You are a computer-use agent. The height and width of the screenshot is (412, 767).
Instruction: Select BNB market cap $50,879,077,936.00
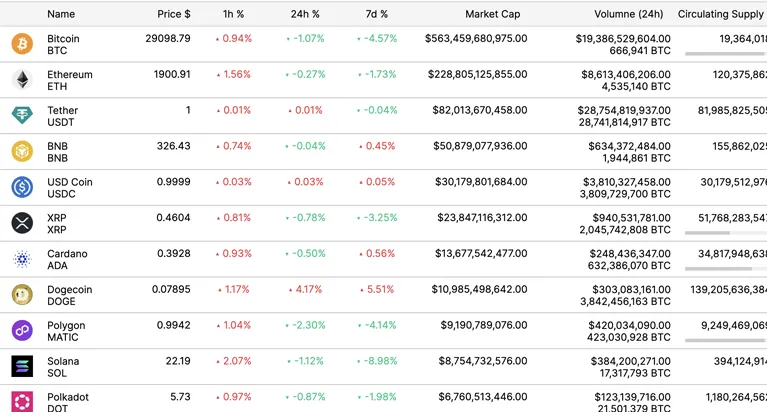pyautogui.click(x=480, y=146)
